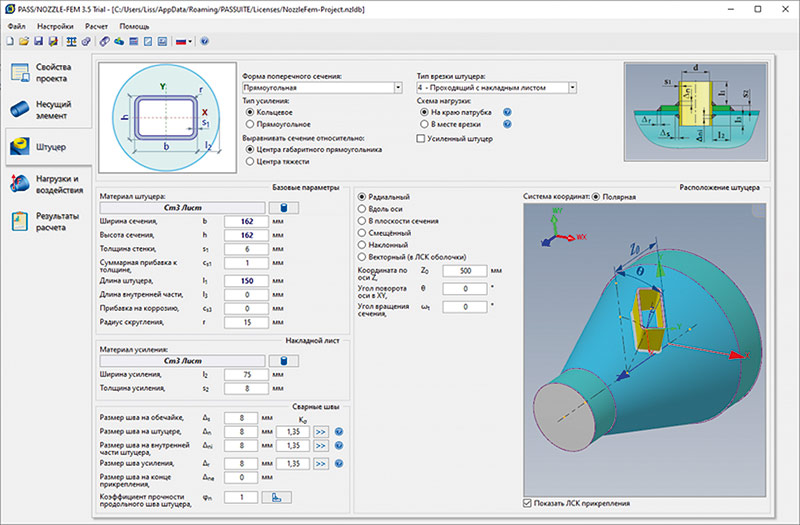800x525 pixels.
Task: Open the Расчет menu
Action: 96,26
